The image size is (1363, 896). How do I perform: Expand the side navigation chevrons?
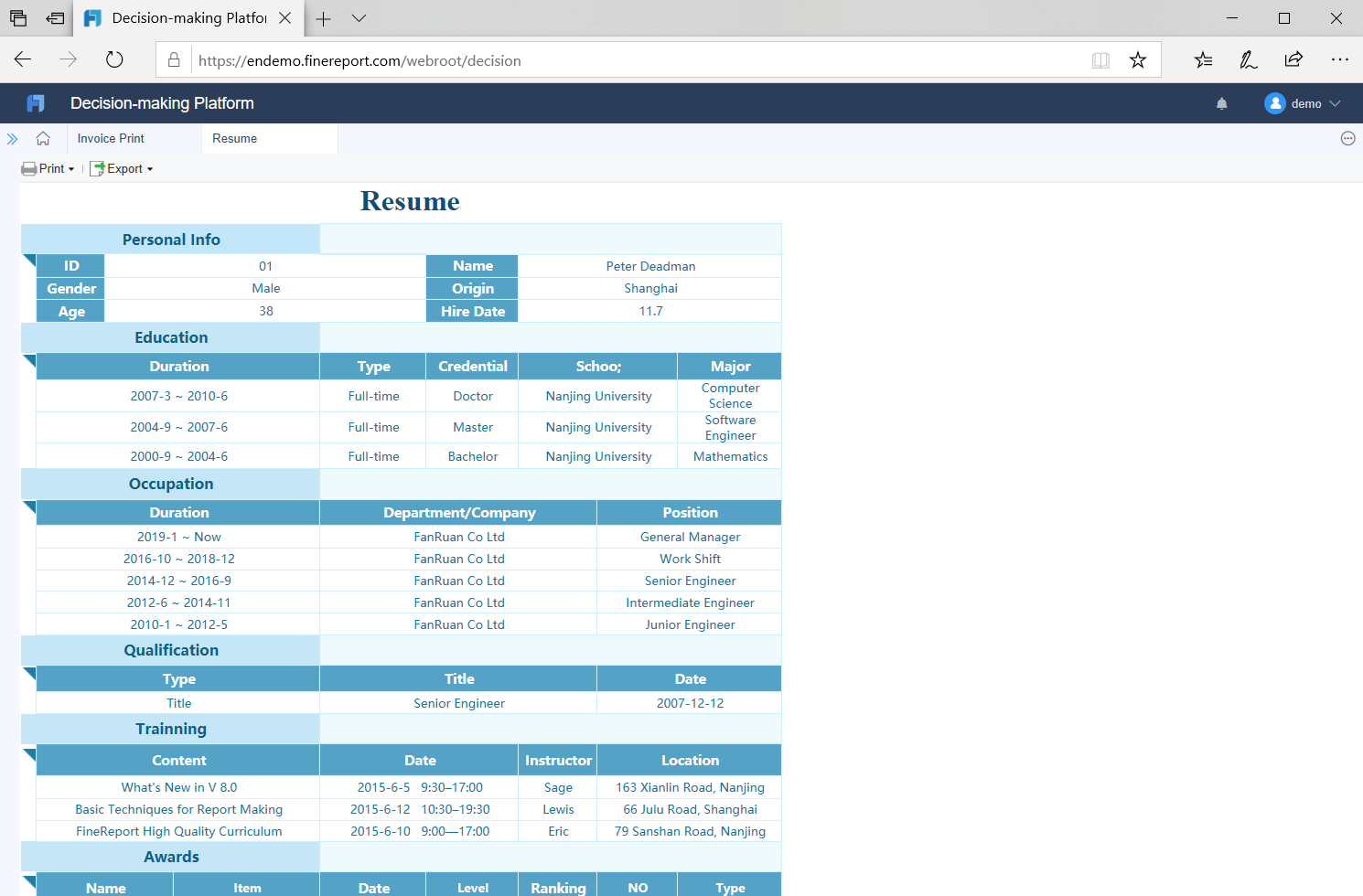pos(12,139)
